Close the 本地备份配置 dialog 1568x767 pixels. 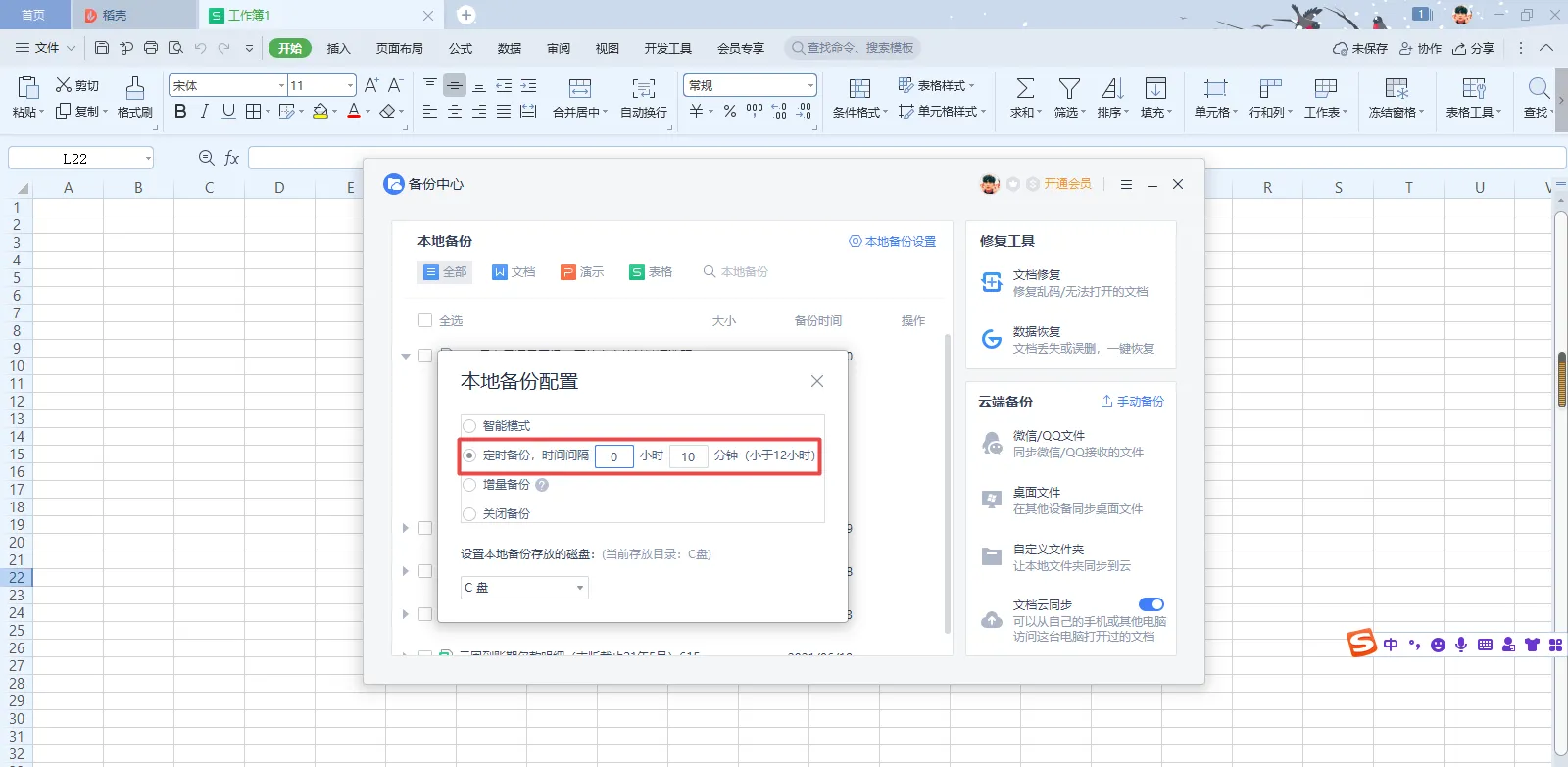tap(817, 381)
